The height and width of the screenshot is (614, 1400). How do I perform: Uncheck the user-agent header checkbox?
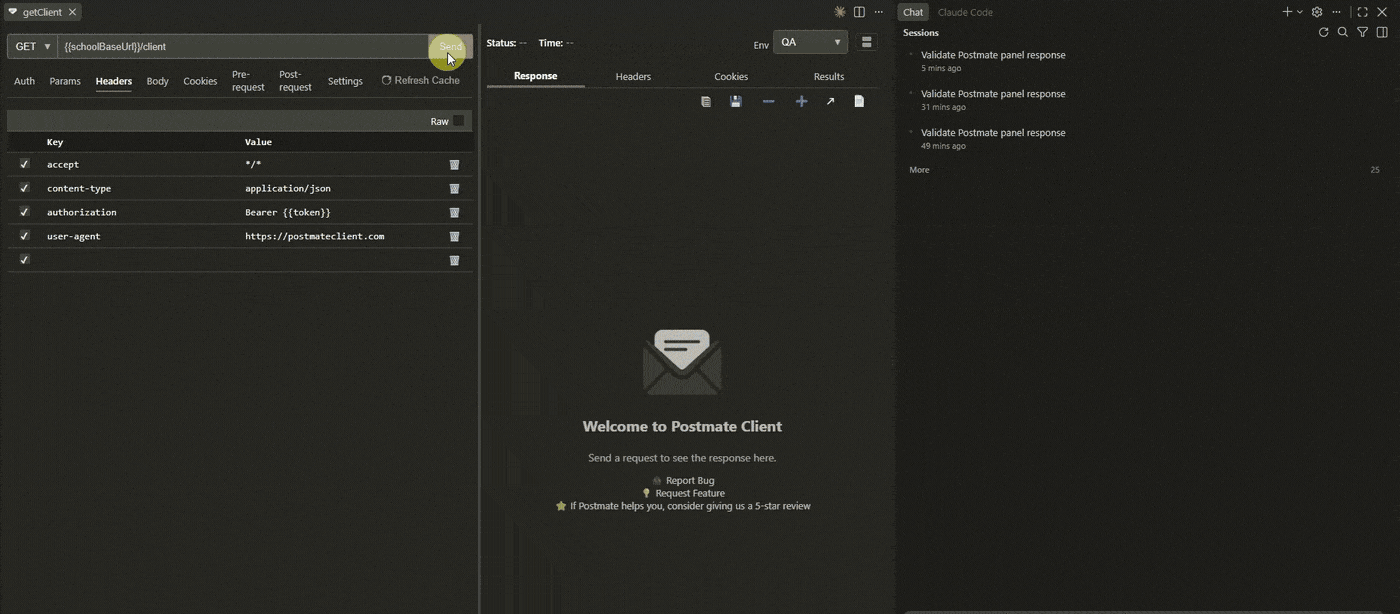24,236
